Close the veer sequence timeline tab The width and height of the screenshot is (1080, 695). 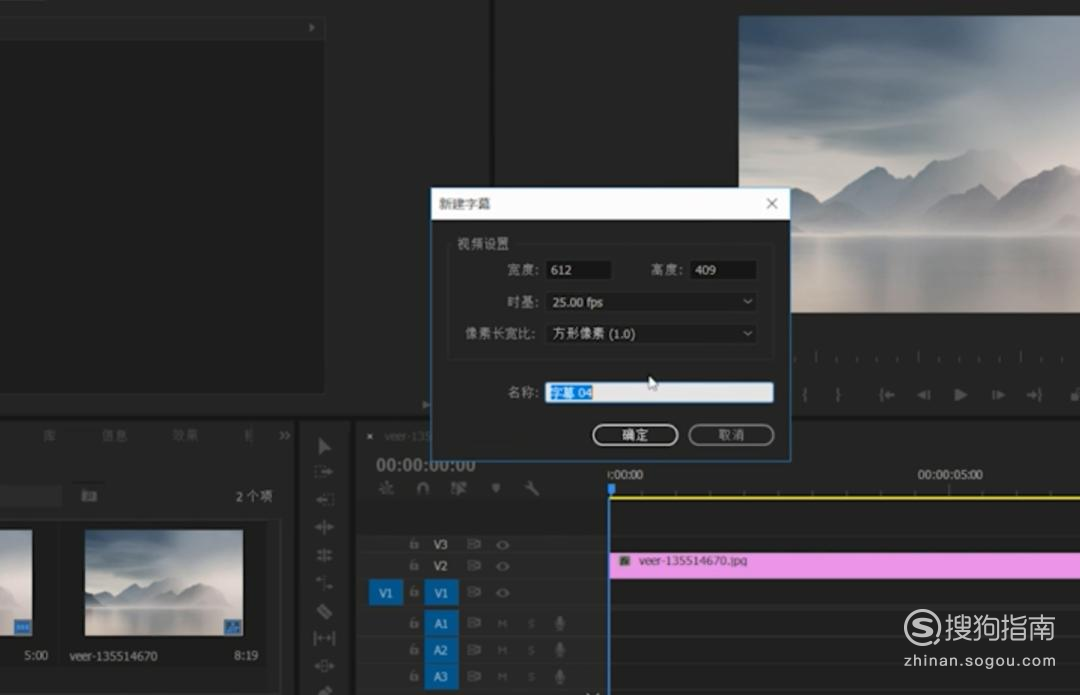tap(370, 436)
